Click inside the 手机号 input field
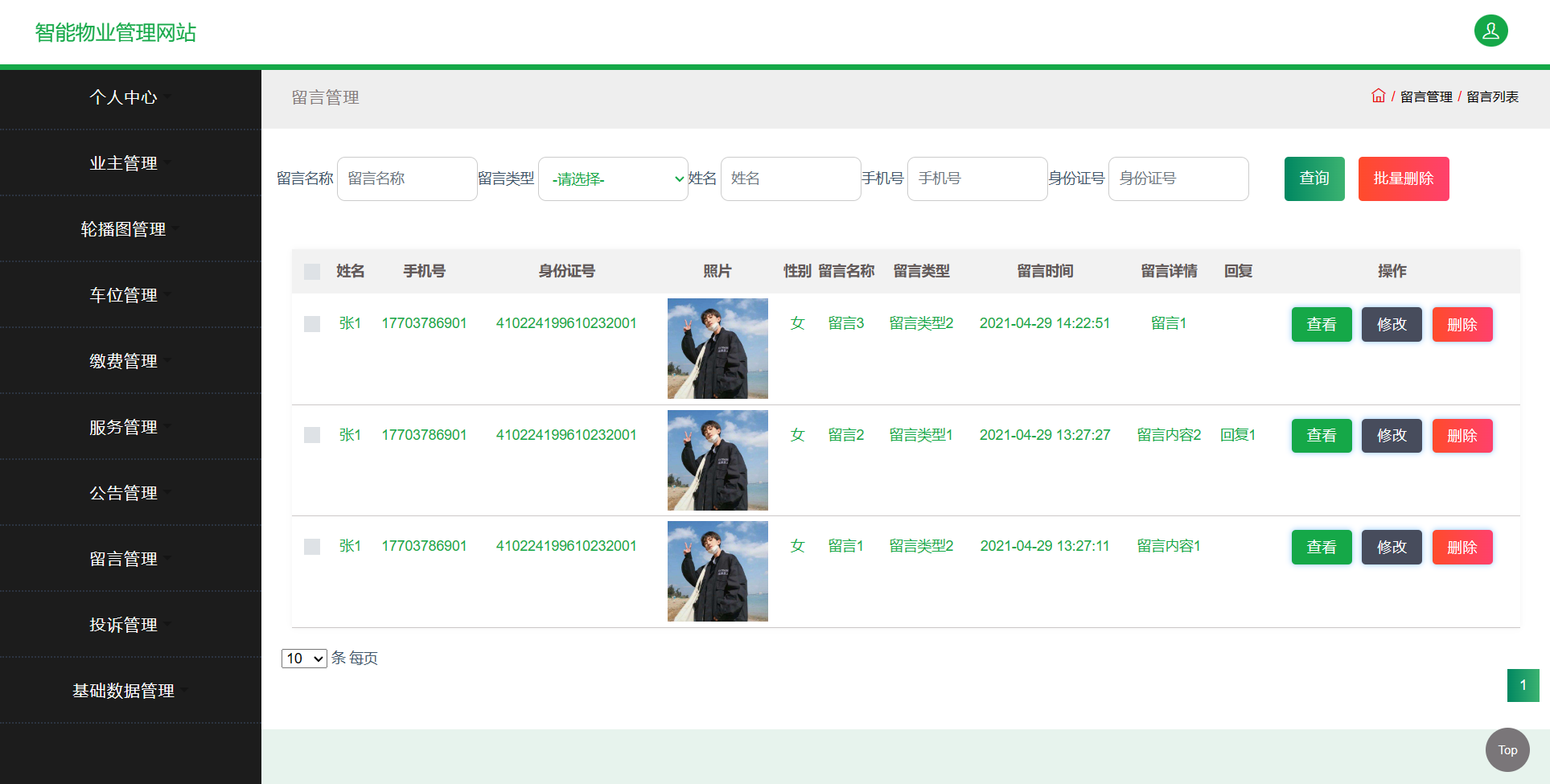Viewport: 1550px width, 784px height. click(976, 179)
